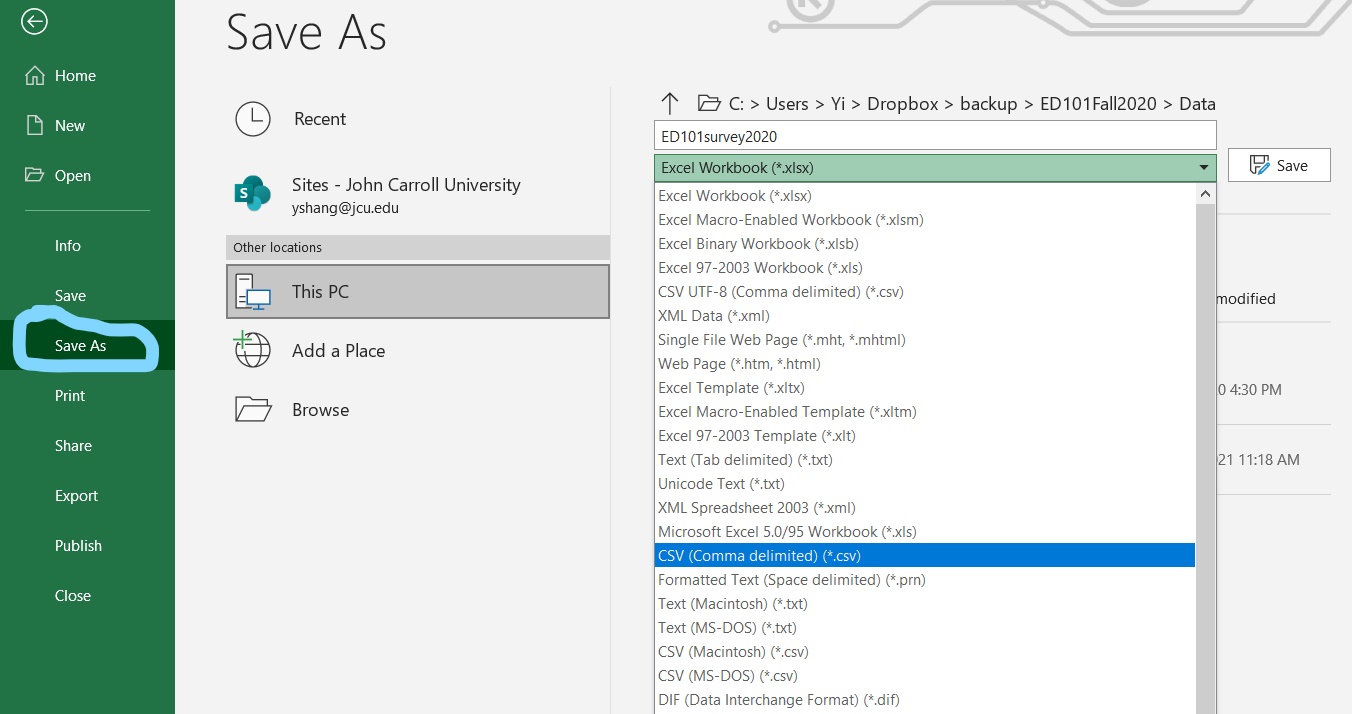This screenshot has height=714, width=1352.
Task: Click the back arrow circle icon
Action: tap(35, 21)
